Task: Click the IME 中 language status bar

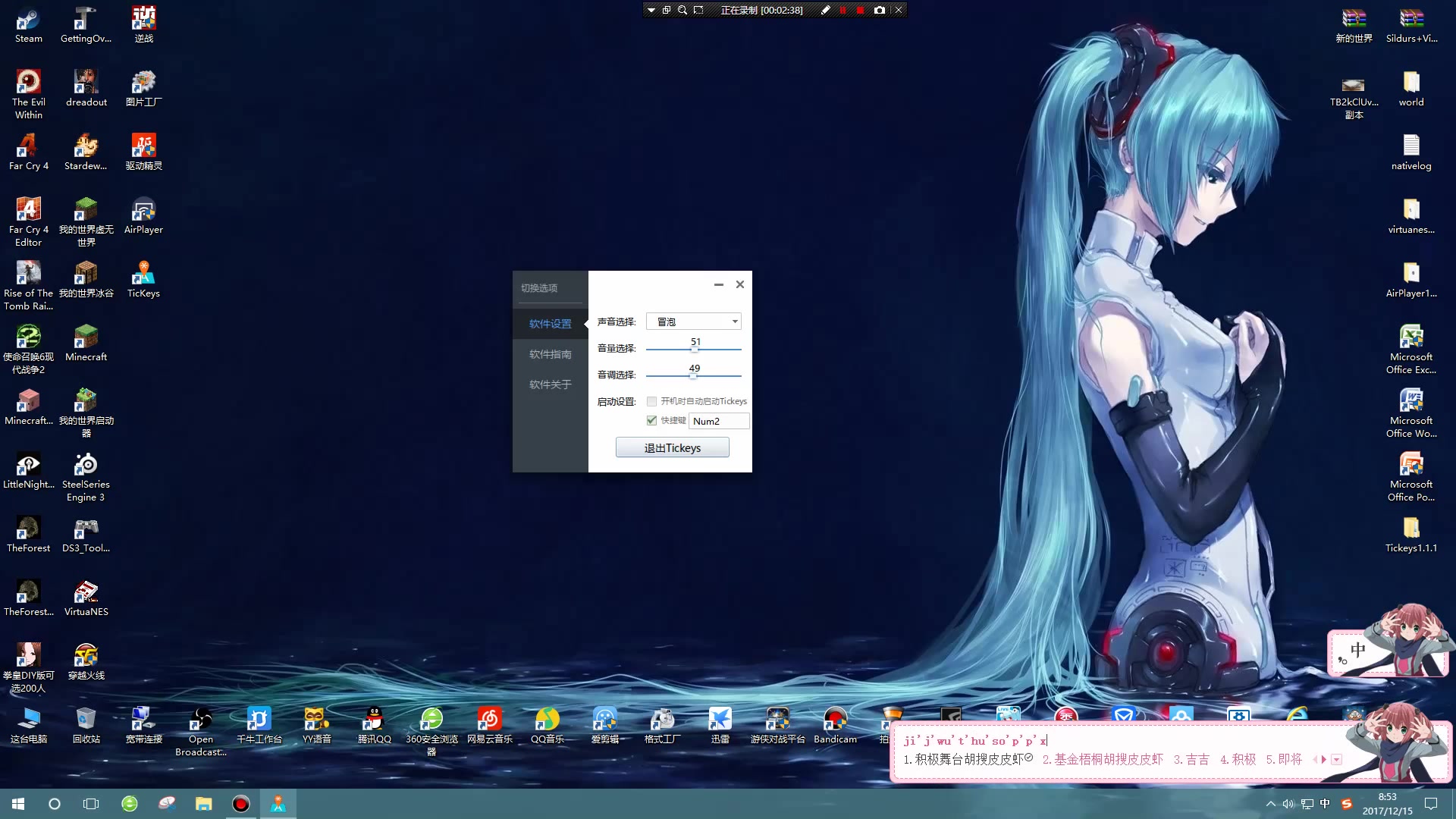Action: 1357,651
